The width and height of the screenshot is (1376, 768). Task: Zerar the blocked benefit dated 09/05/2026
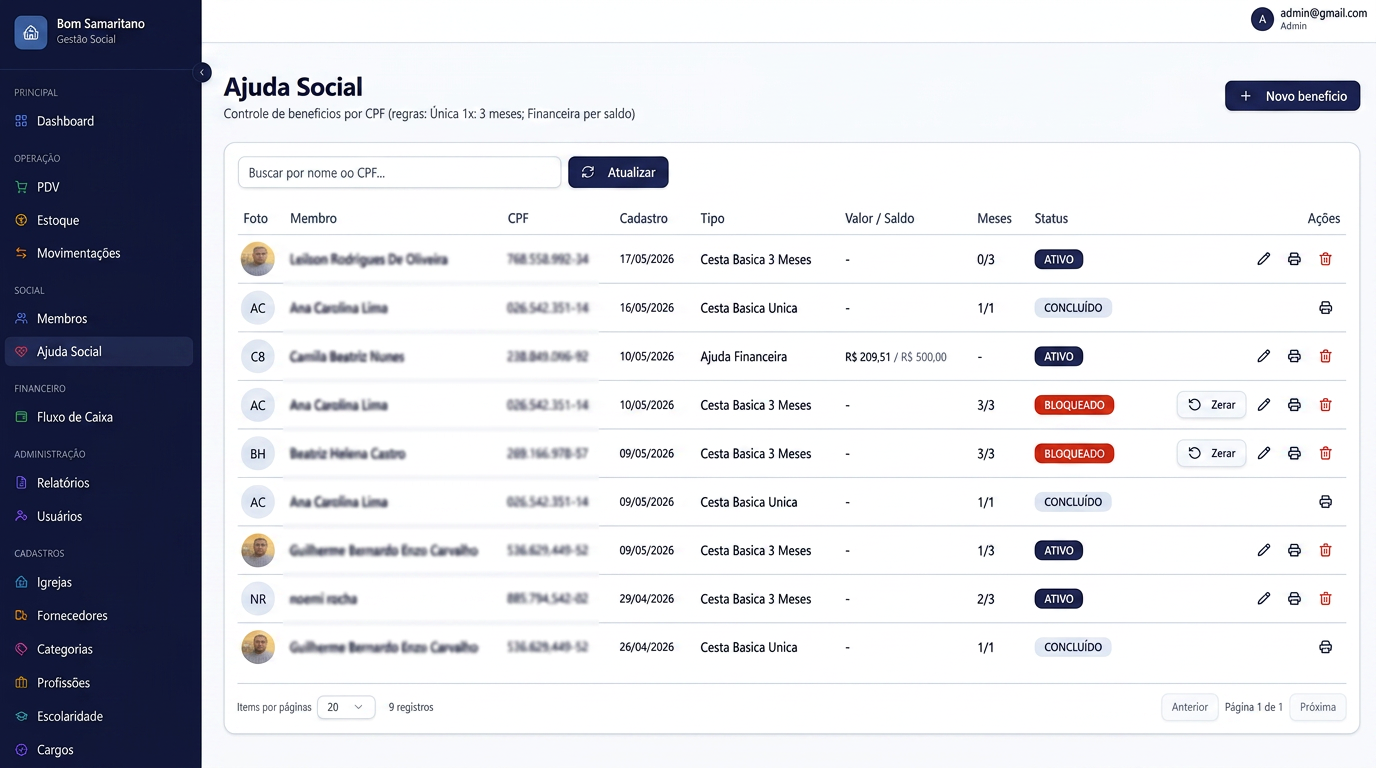click(x=1211, y=453)
